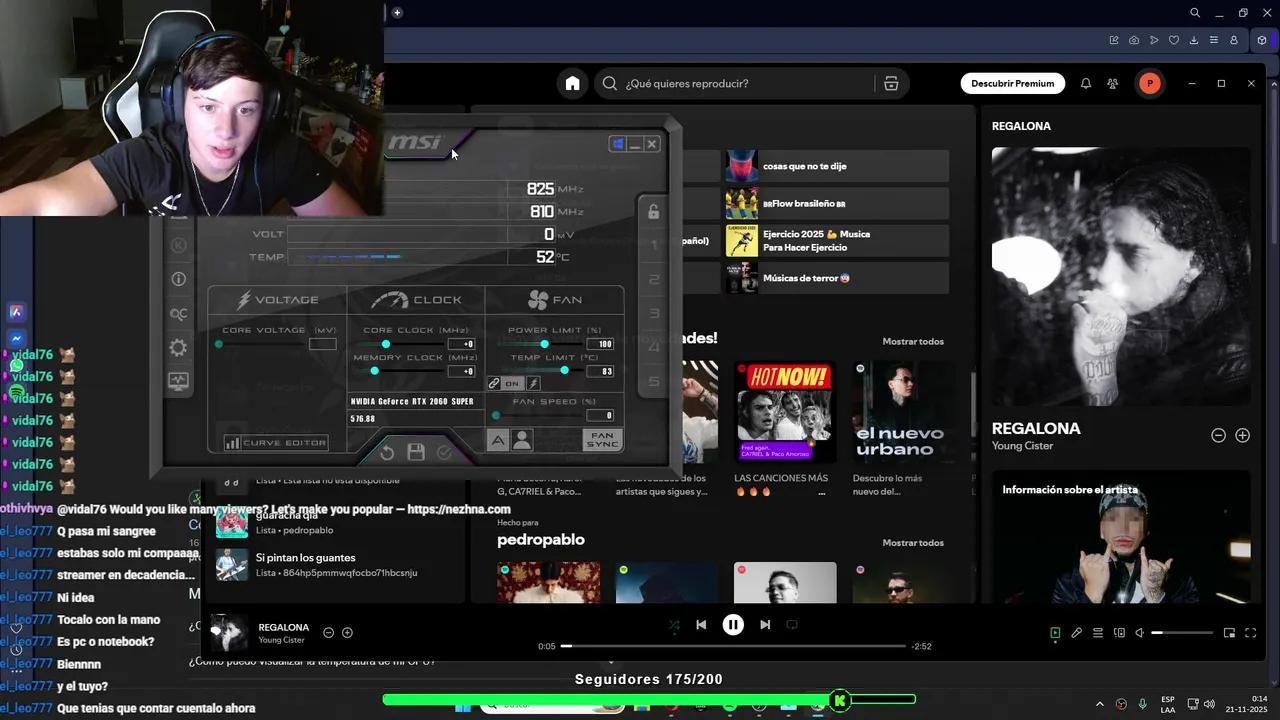
Task: Open Afterburner OC Scanner icon
Action: click(178, 314)
